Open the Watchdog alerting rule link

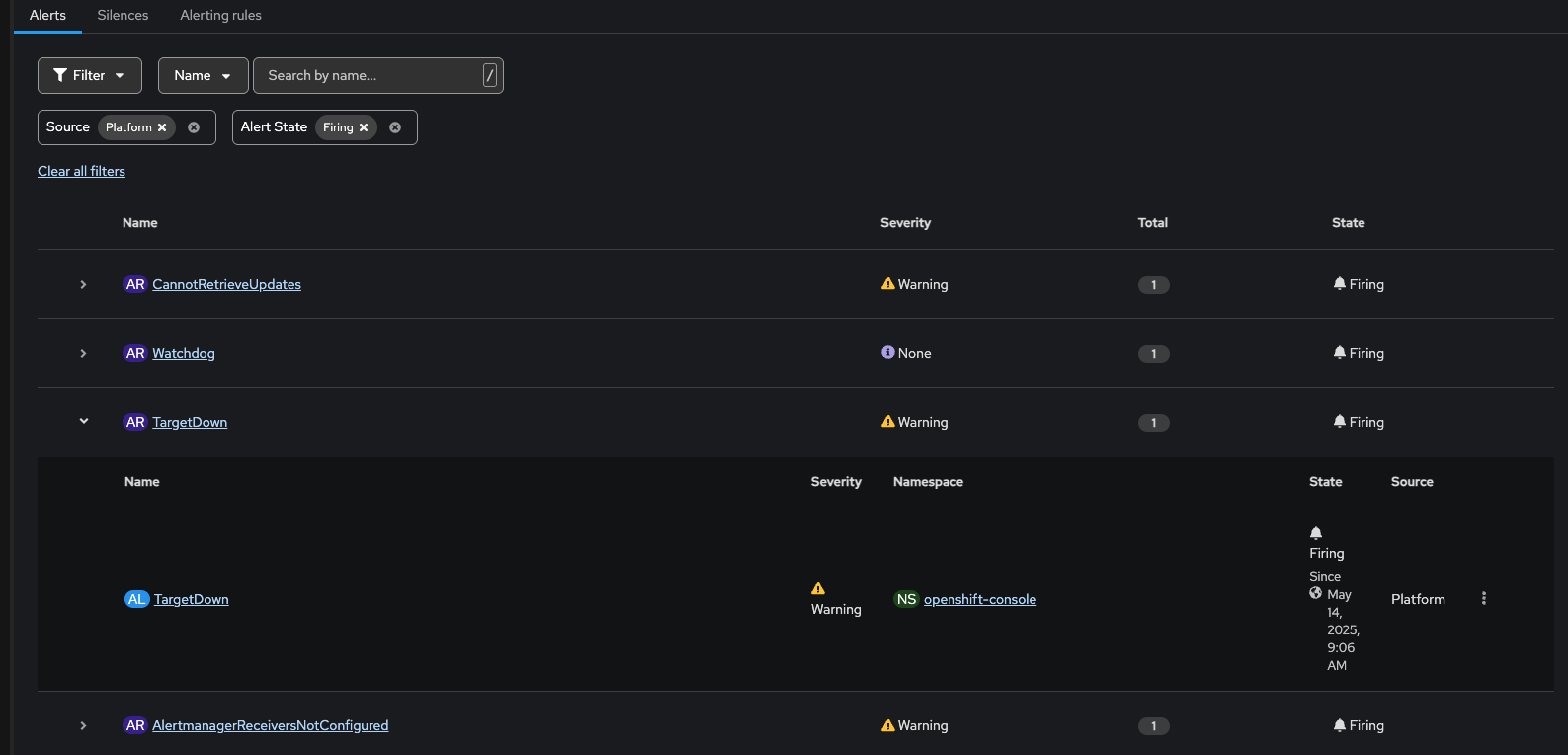tap(184, 353)
